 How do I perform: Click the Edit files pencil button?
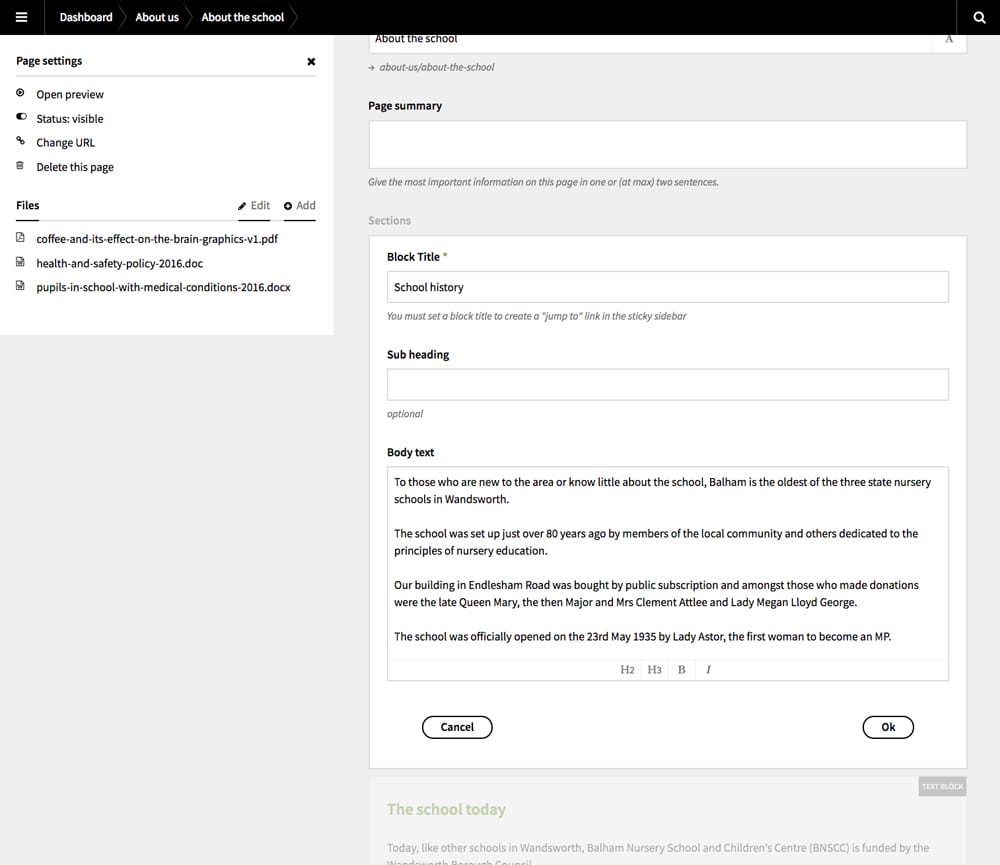point(254,206)
